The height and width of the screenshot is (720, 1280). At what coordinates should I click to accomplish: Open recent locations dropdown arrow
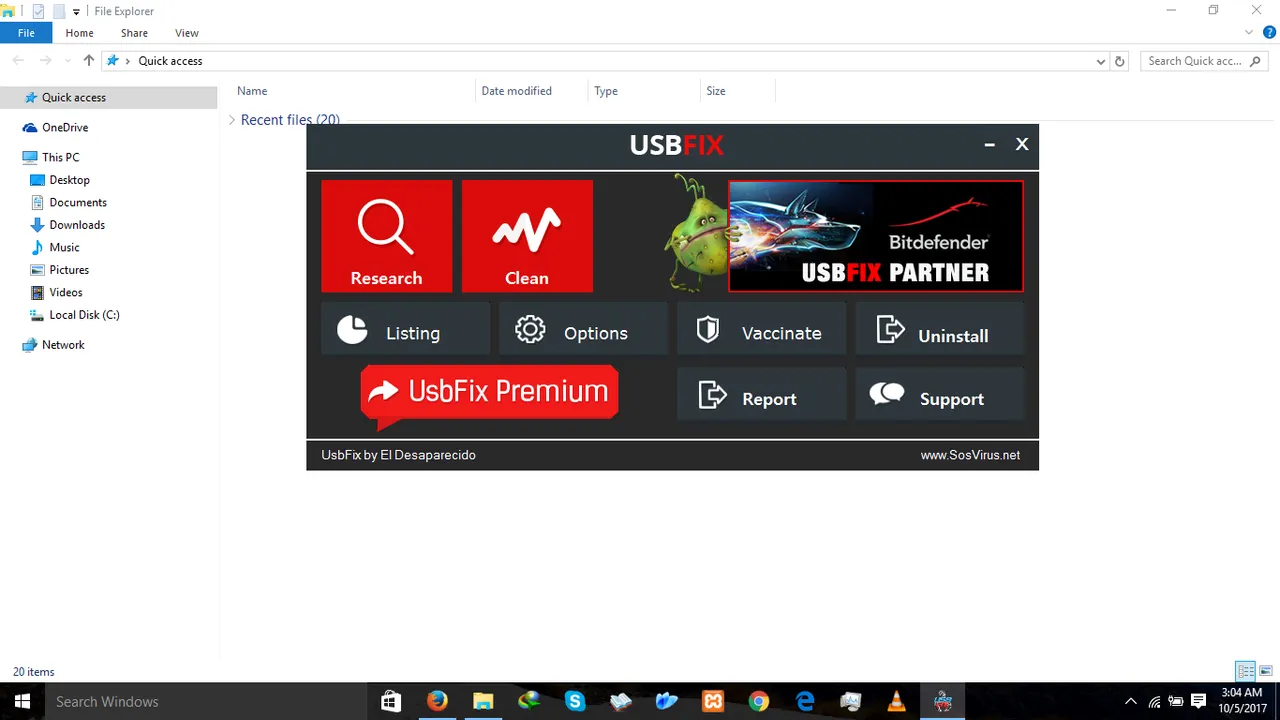68,61
